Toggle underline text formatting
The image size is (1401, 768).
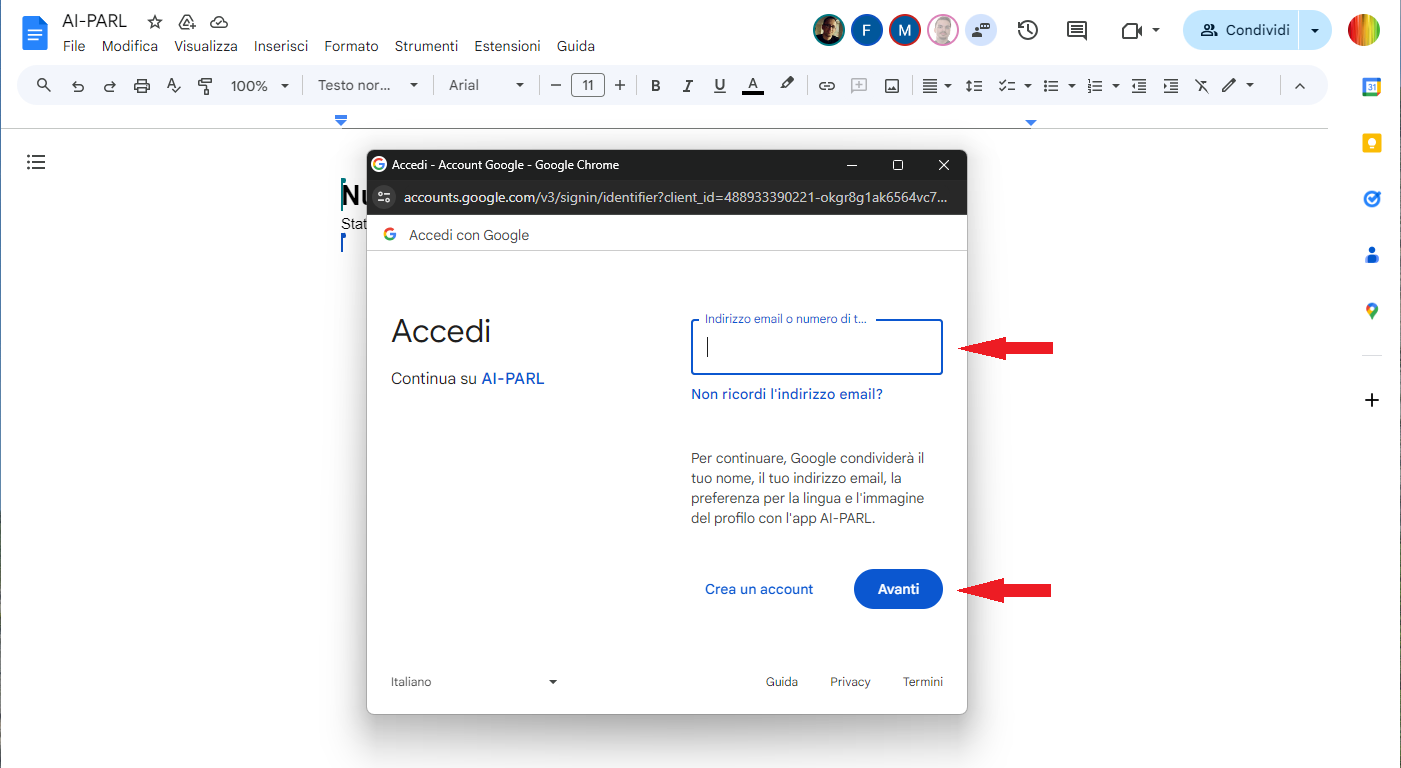point(719,86)
